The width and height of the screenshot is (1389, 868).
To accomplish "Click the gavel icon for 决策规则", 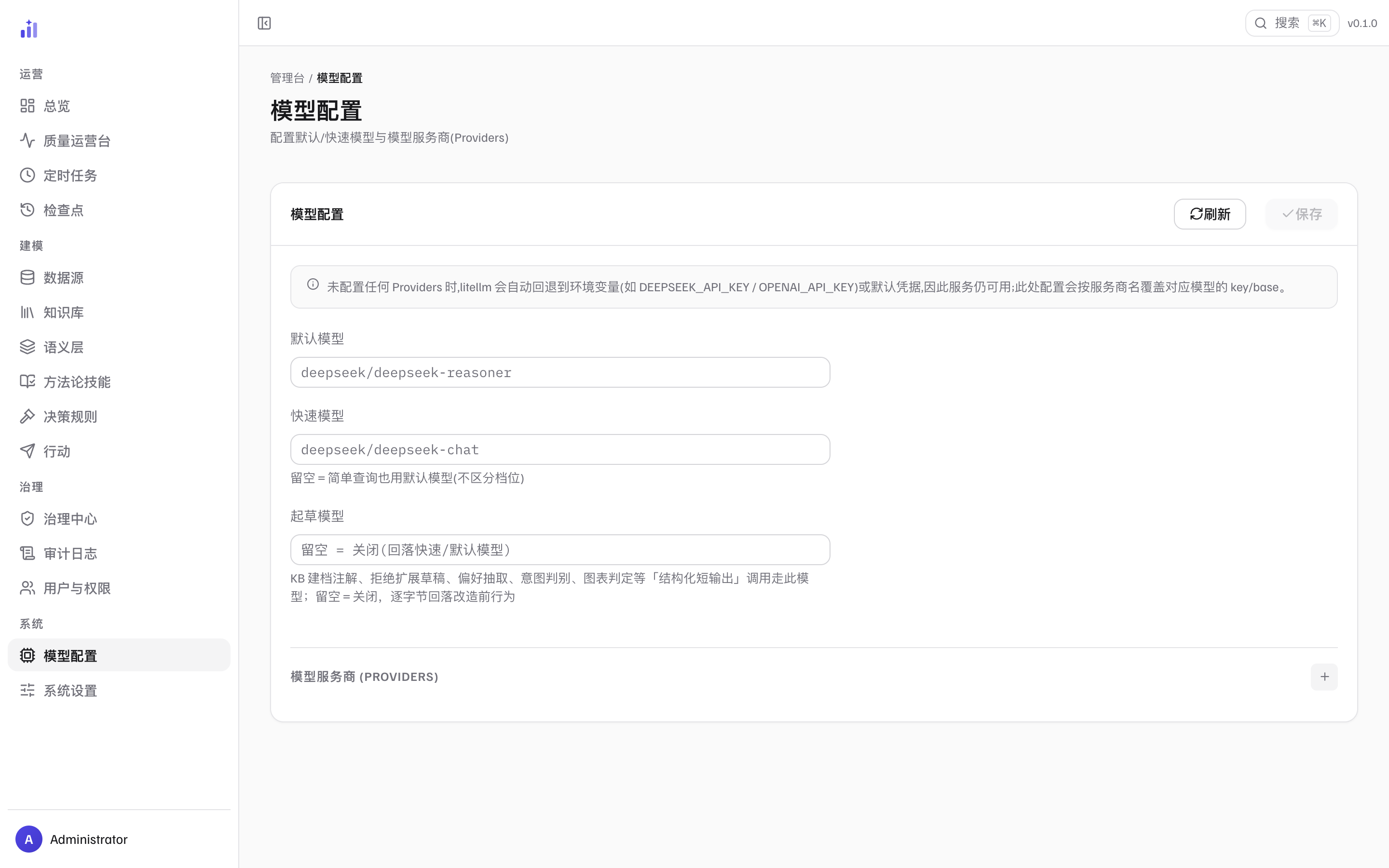I will pyautogui.click(x=27, y=417).
